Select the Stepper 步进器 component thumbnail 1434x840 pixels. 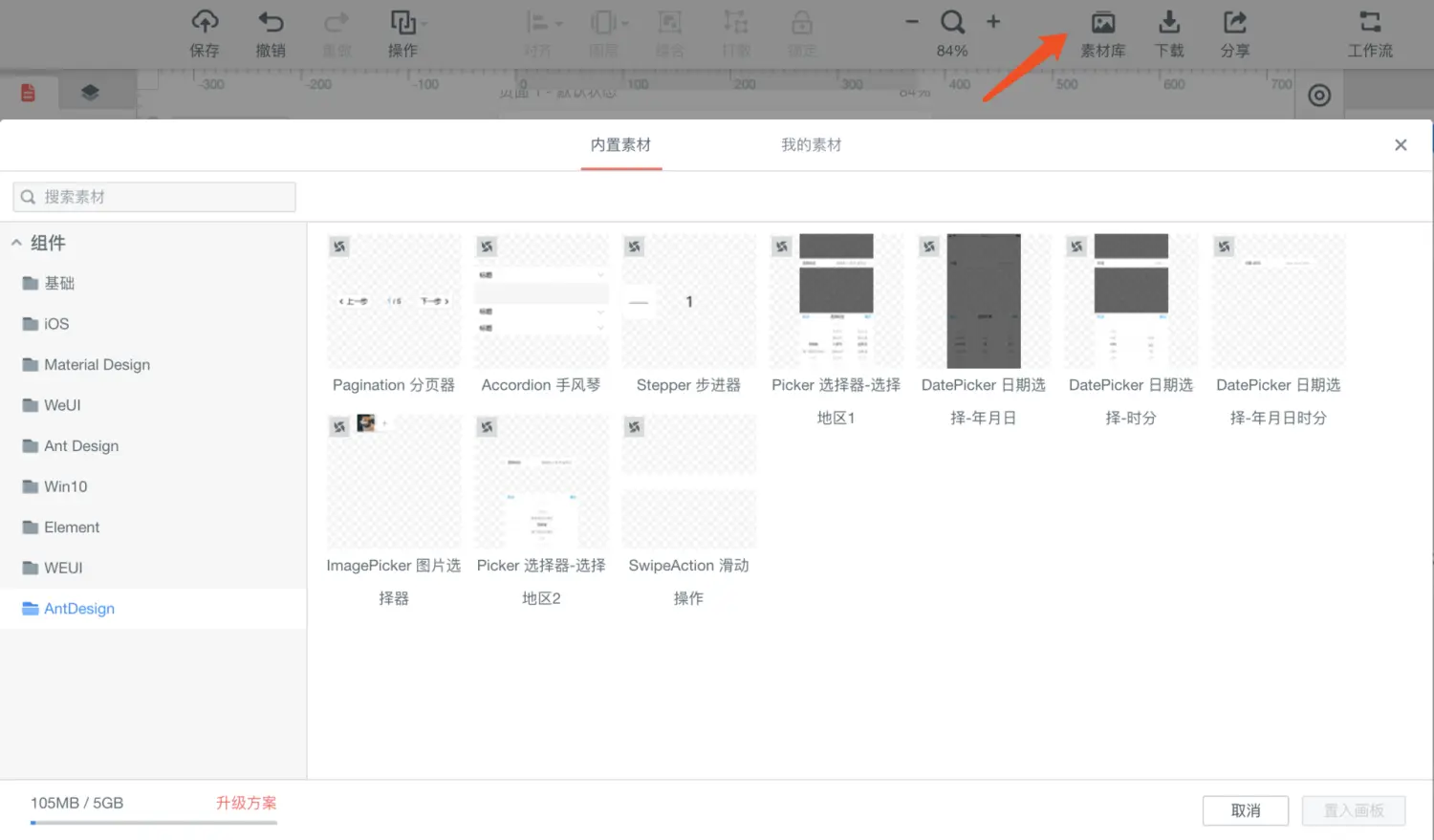pyautogui.click(x=687, y=301)
